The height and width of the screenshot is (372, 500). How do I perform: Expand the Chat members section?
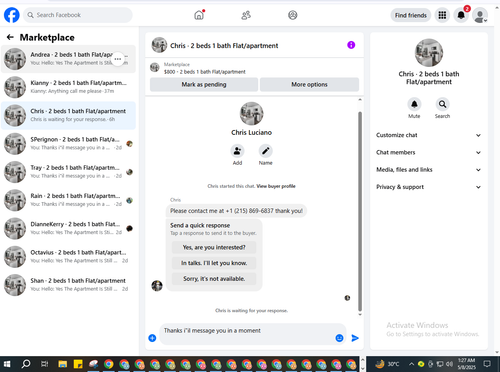(429, 152)
